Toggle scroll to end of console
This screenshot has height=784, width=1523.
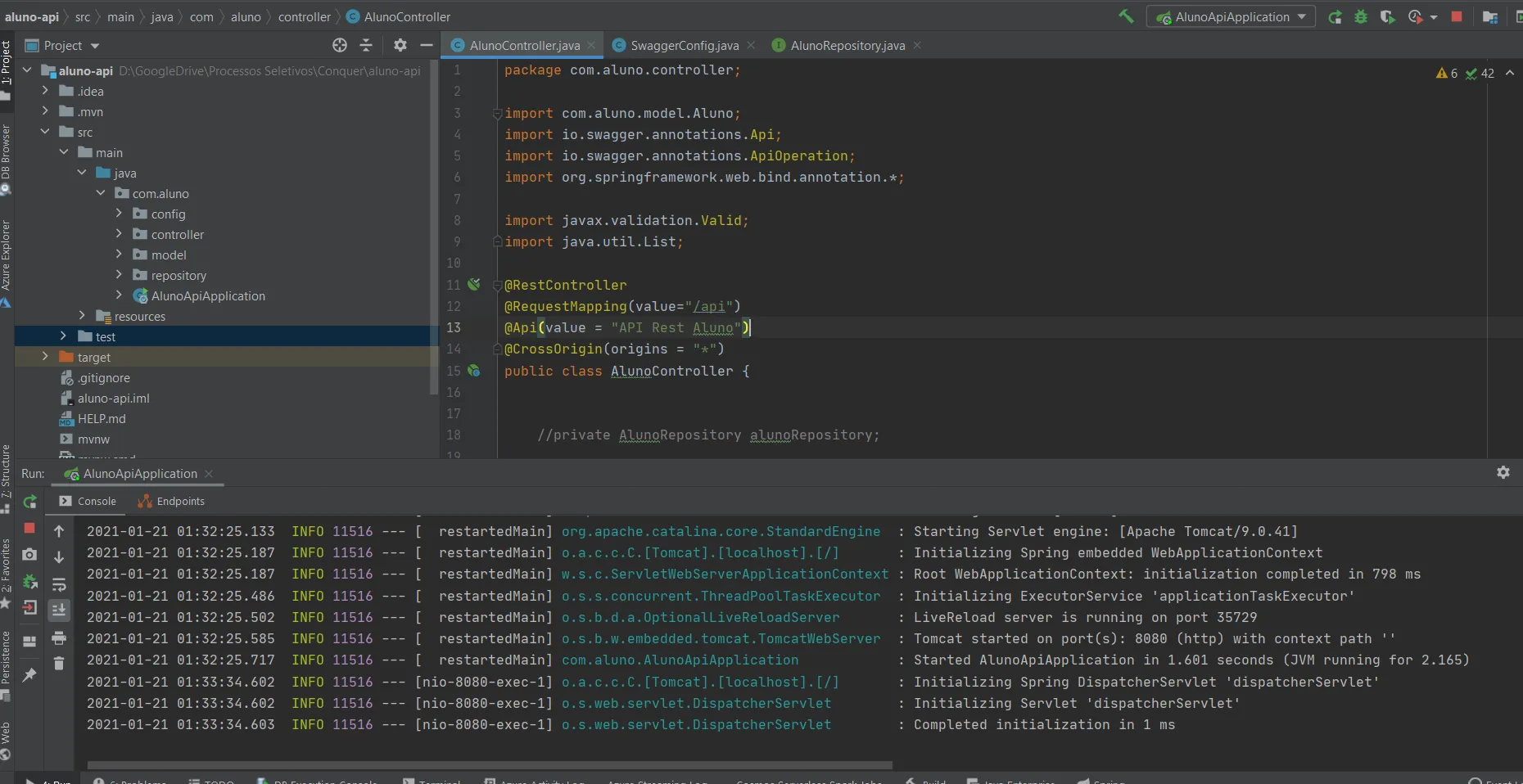(x=59, y=610)
